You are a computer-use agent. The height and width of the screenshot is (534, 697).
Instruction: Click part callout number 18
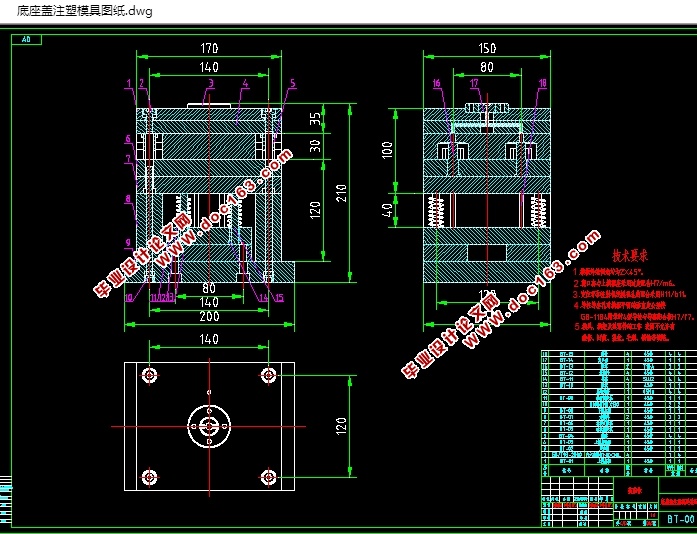[x=542, y=83]
